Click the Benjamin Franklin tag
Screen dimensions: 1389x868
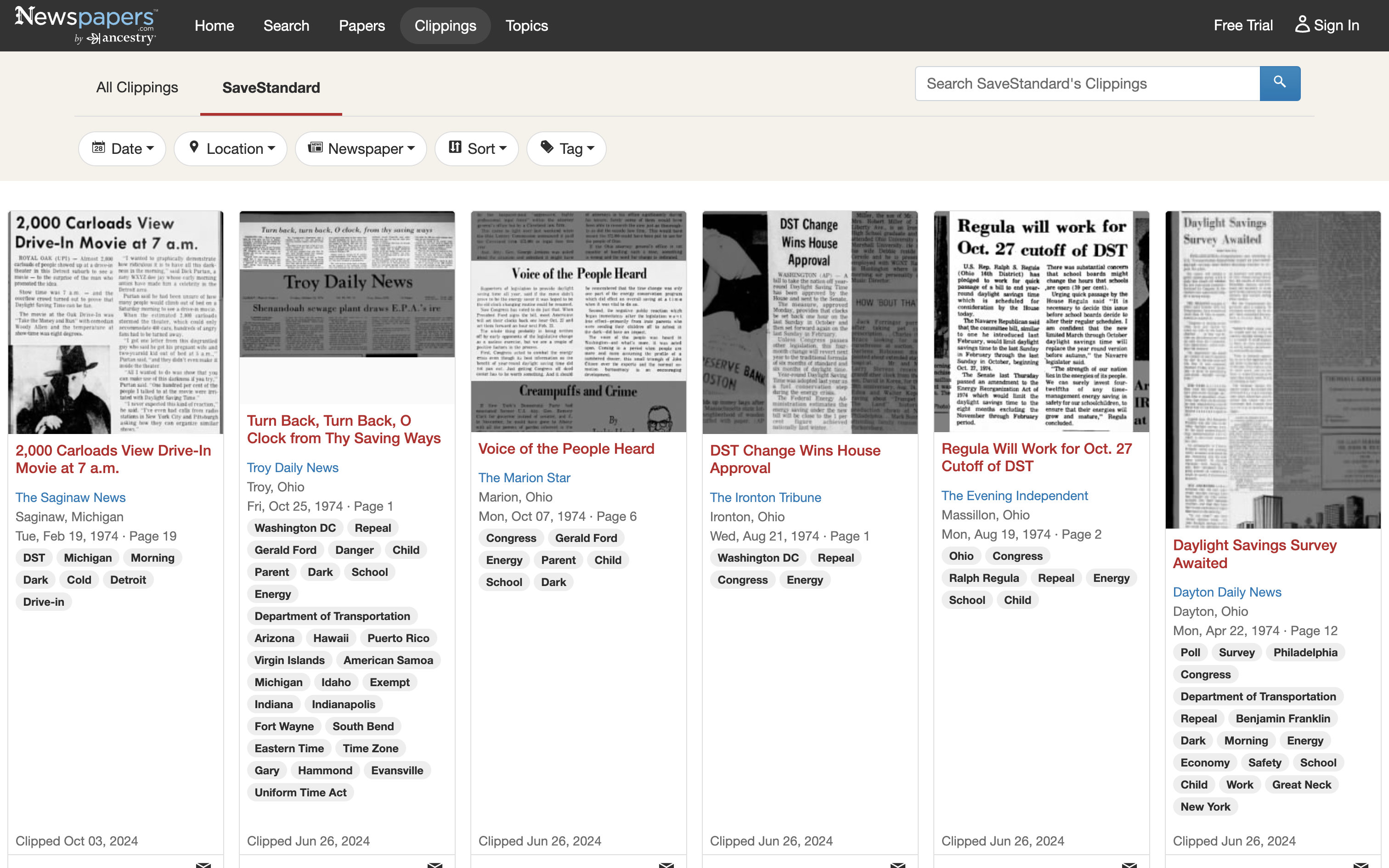tap(1282, 719)
